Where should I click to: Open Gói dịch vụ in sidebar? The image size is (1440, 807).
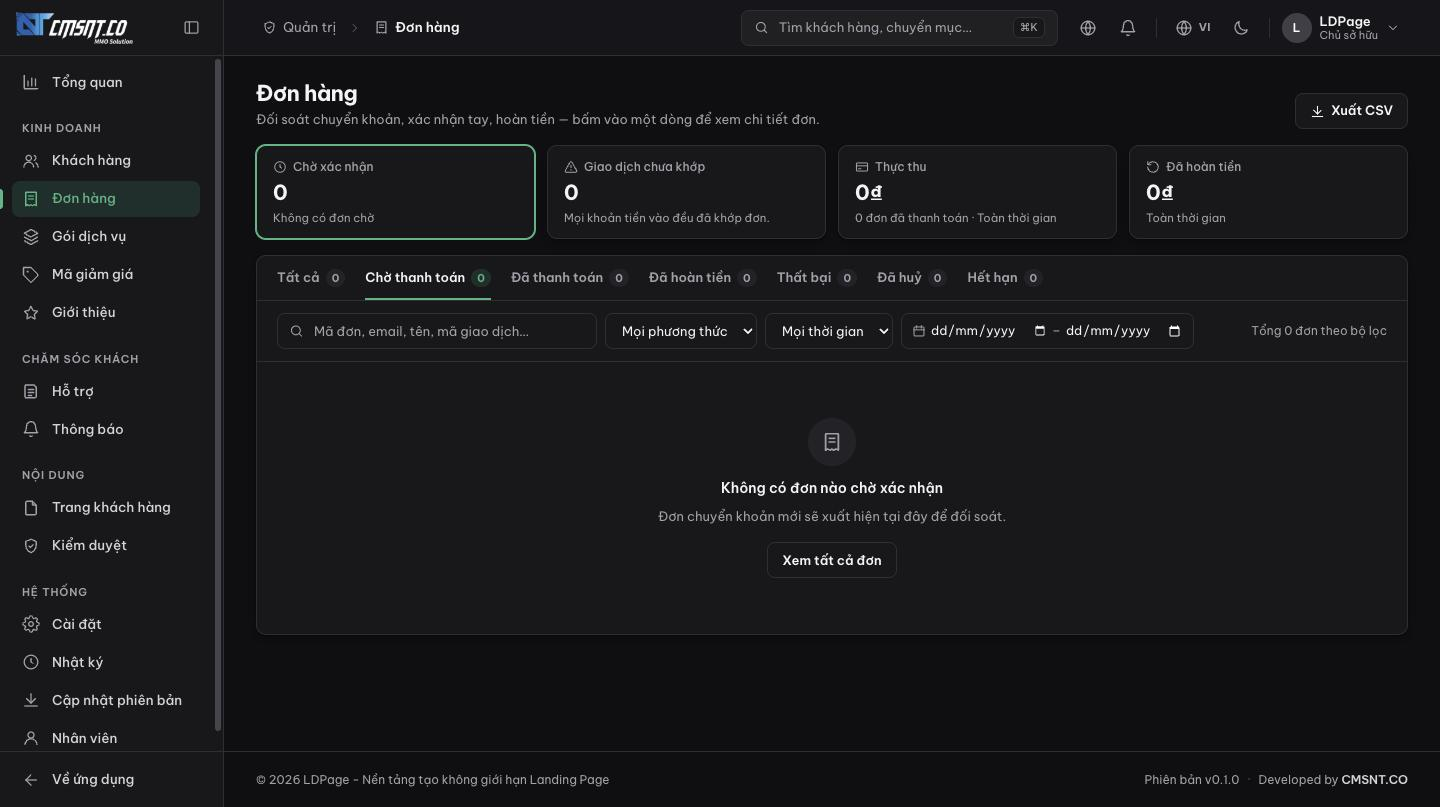pyautogui.click(x=106, y=236)
